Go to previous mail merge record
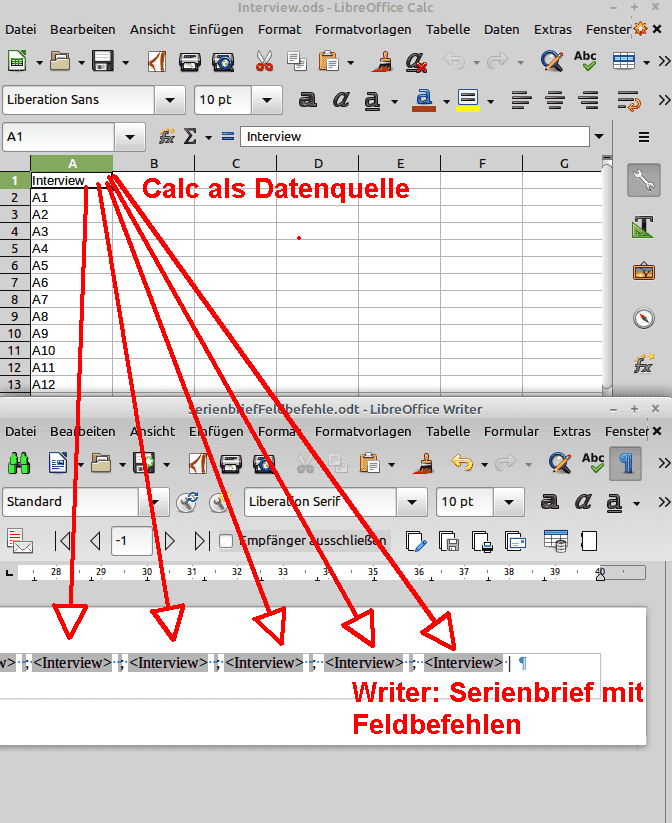This screenshot has height=823, width=672. tap(95, 541)
